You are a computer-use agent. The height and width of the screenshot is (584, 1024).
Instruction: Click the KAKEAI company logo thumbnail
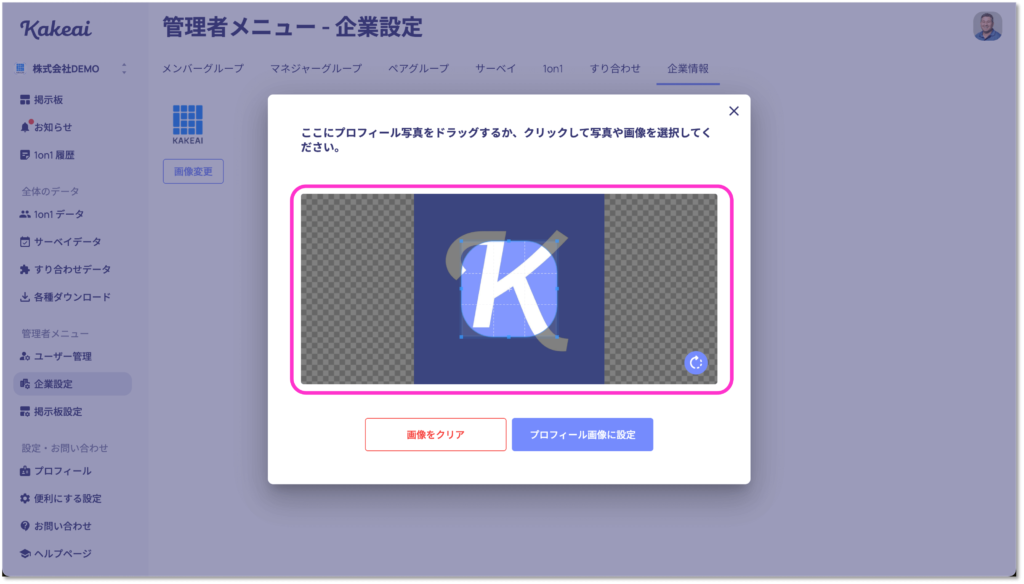tap(187, 124)
